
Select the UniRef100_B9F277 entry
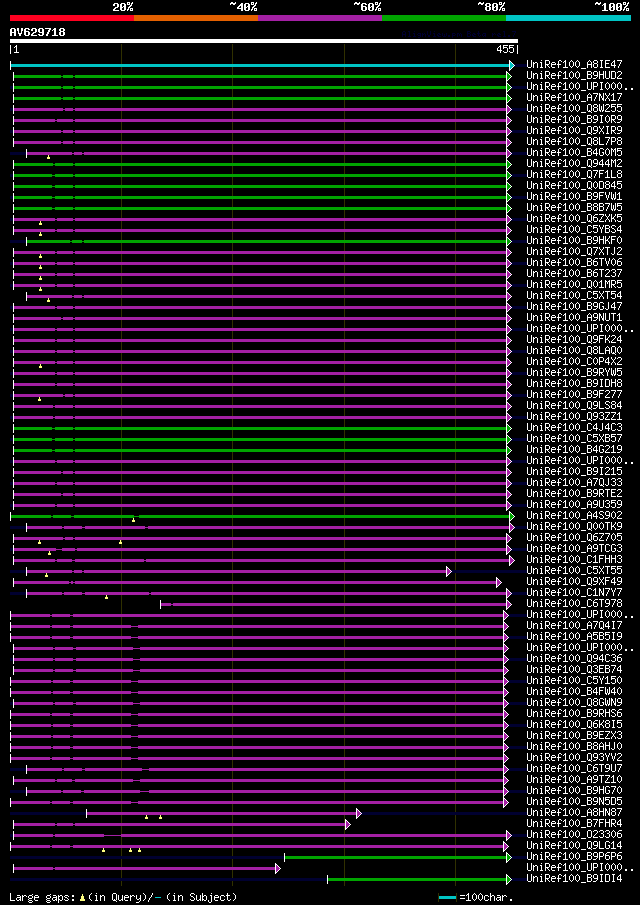point(574,395)
